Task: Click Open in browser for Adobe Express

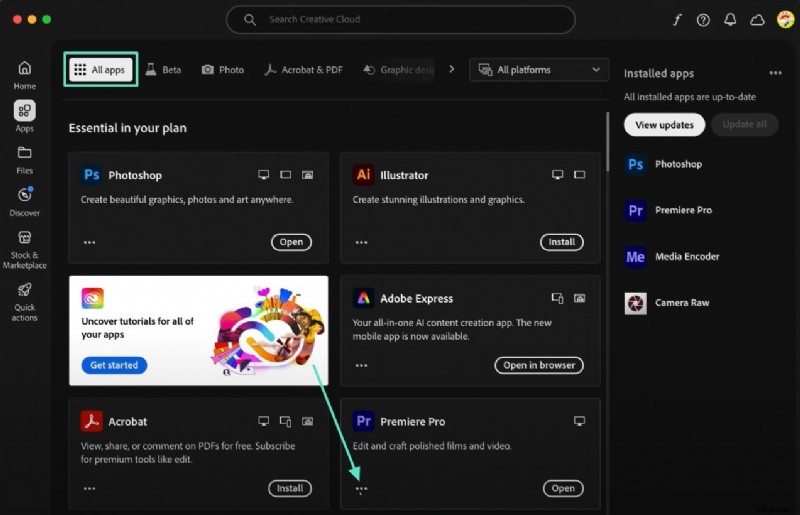Action: [x=539, y=365]
